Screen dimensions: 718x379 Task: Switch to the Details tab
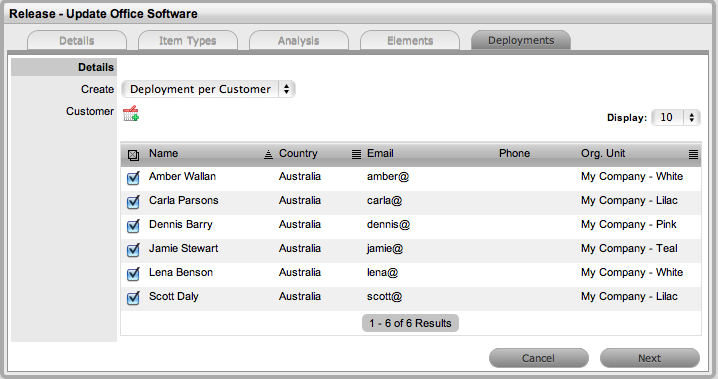click(76, 40)
